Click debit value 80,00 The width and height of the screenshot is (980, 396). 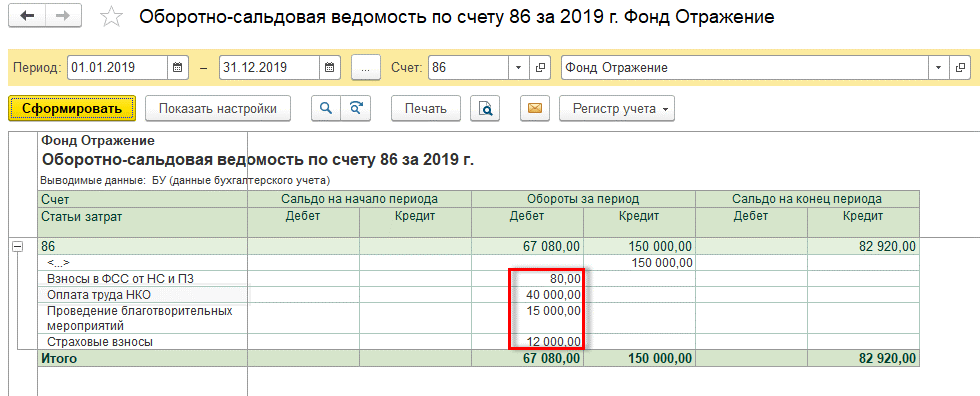(x=566, y=278)
